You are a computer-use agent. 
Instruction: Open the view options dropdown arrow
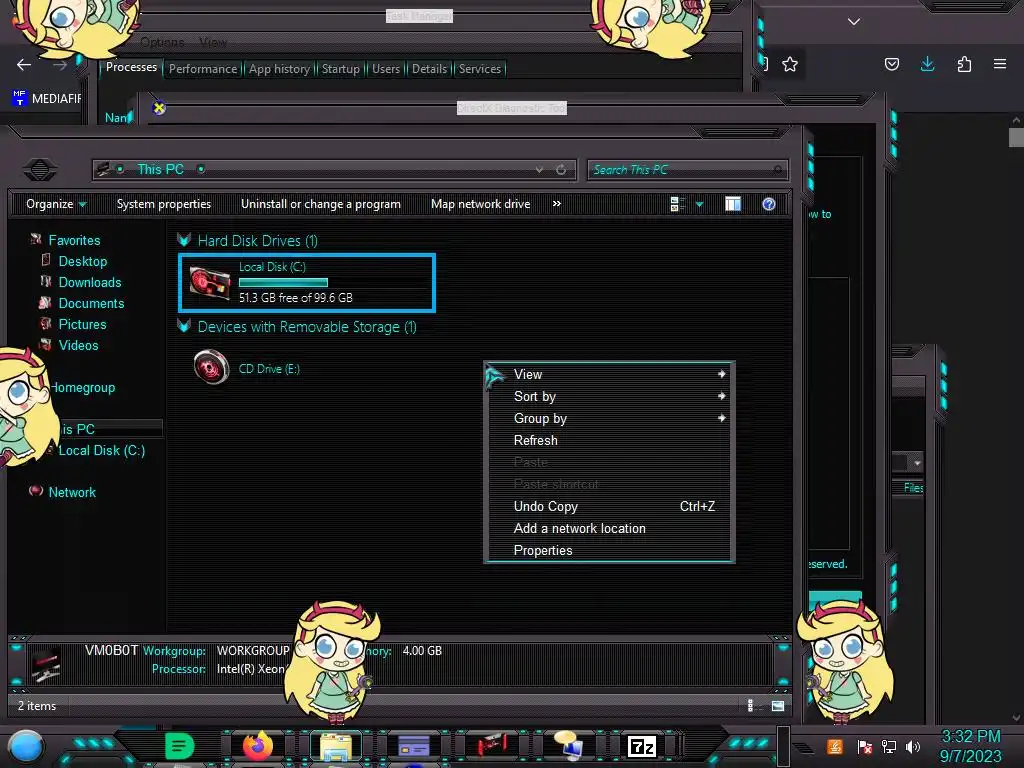[699, 204]
